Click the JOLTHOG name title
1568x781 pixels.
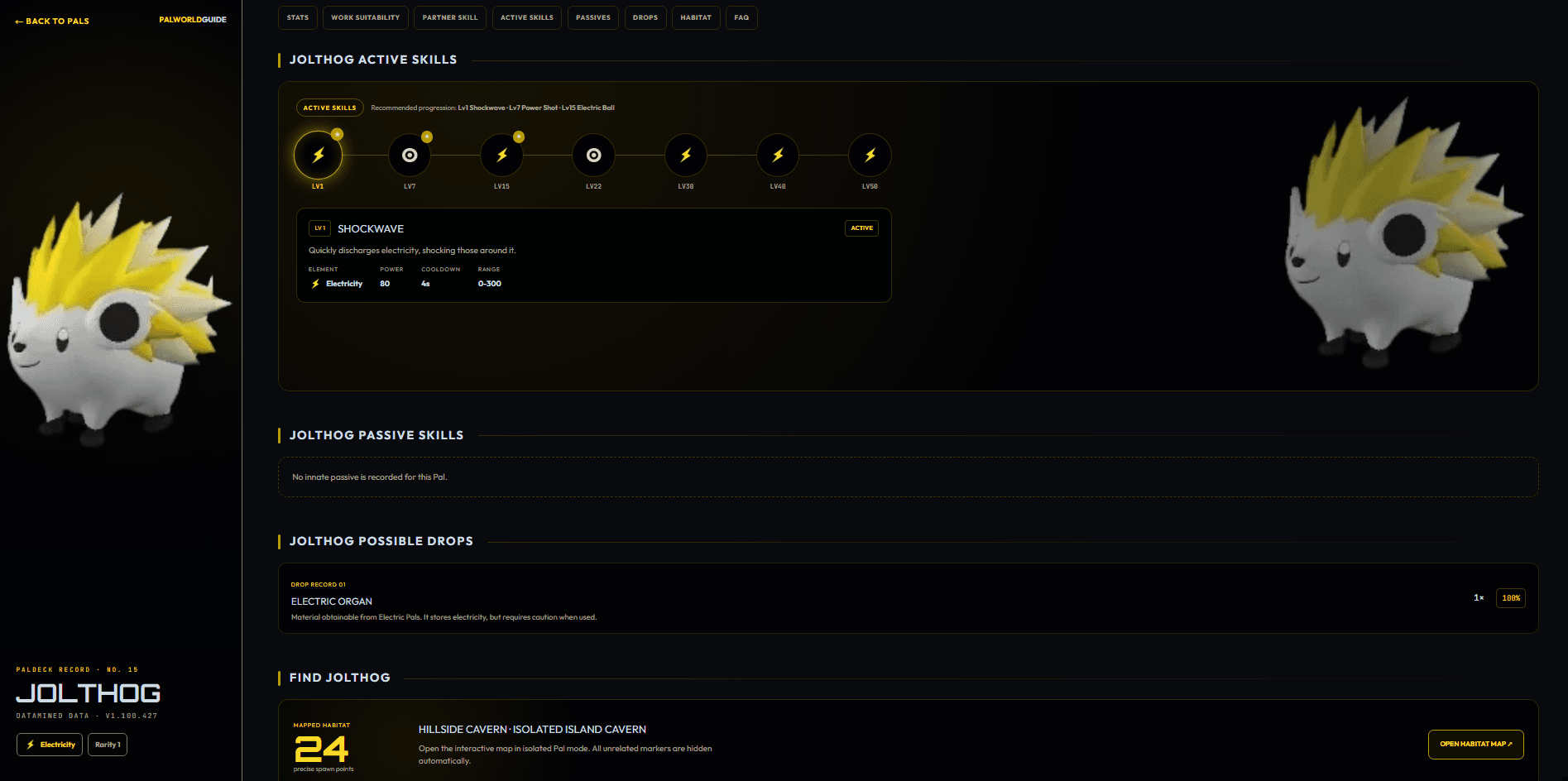click(x=89, y=693)
